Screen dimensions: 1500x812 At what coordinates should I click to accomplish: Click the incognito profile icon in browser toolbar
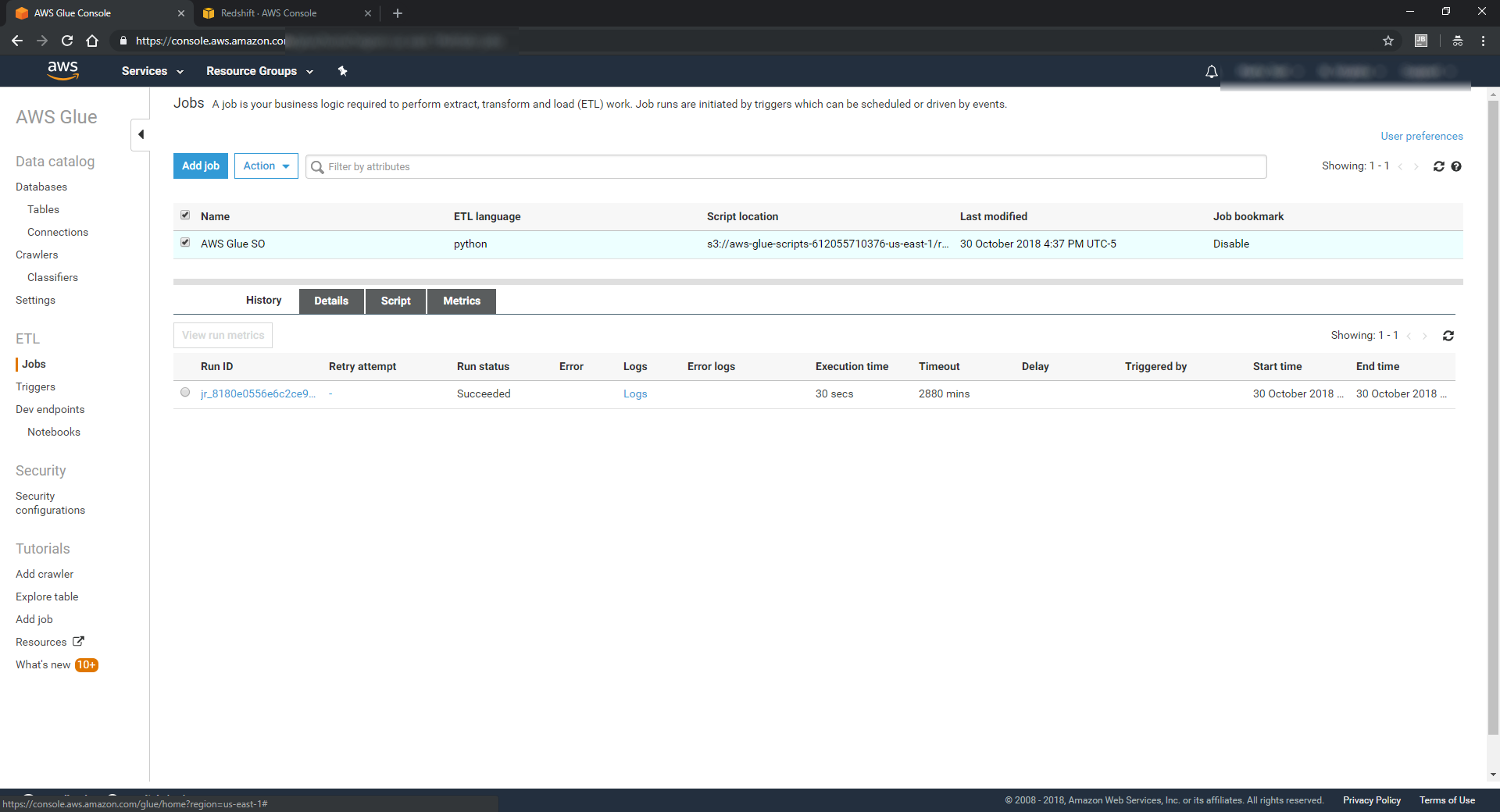click(x=1458, y=41)
